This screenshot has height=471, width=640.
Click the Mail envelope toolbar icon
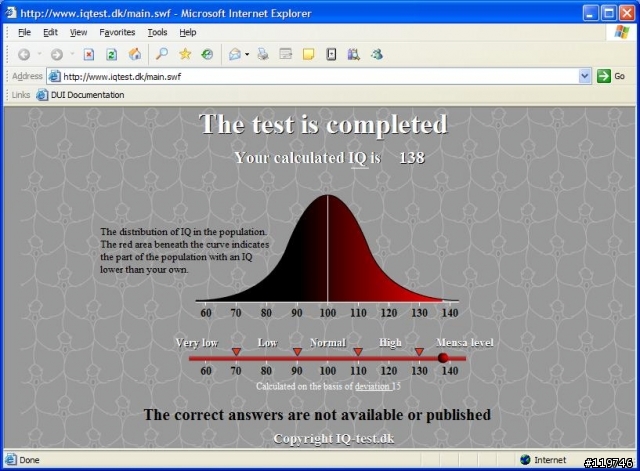tap(235, 54)
